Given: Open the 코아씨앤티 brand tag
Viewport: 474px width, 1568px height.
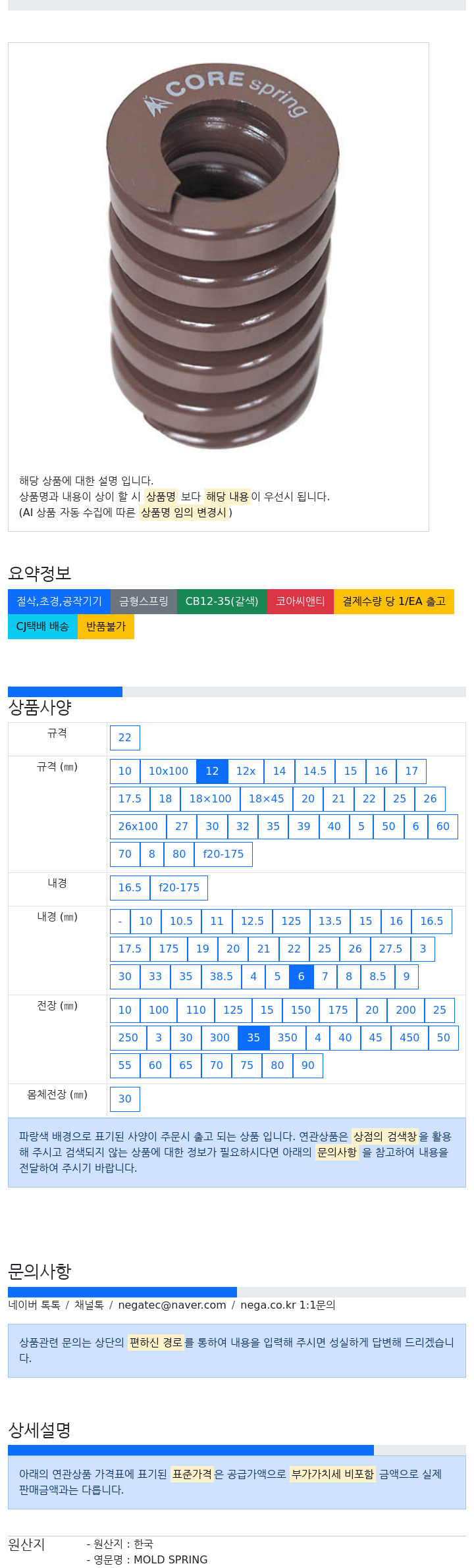Looking at the screenshot, I should click(300, 601).
